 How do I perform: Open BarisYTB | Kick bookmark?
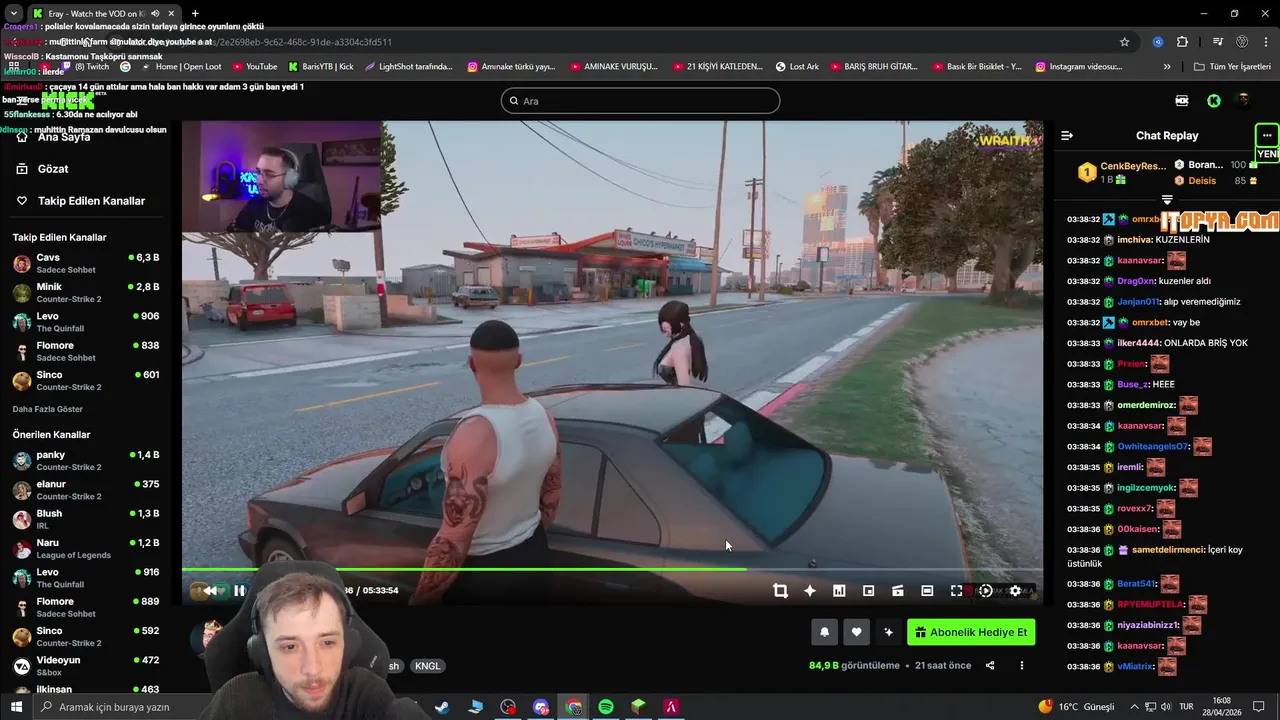321,67
